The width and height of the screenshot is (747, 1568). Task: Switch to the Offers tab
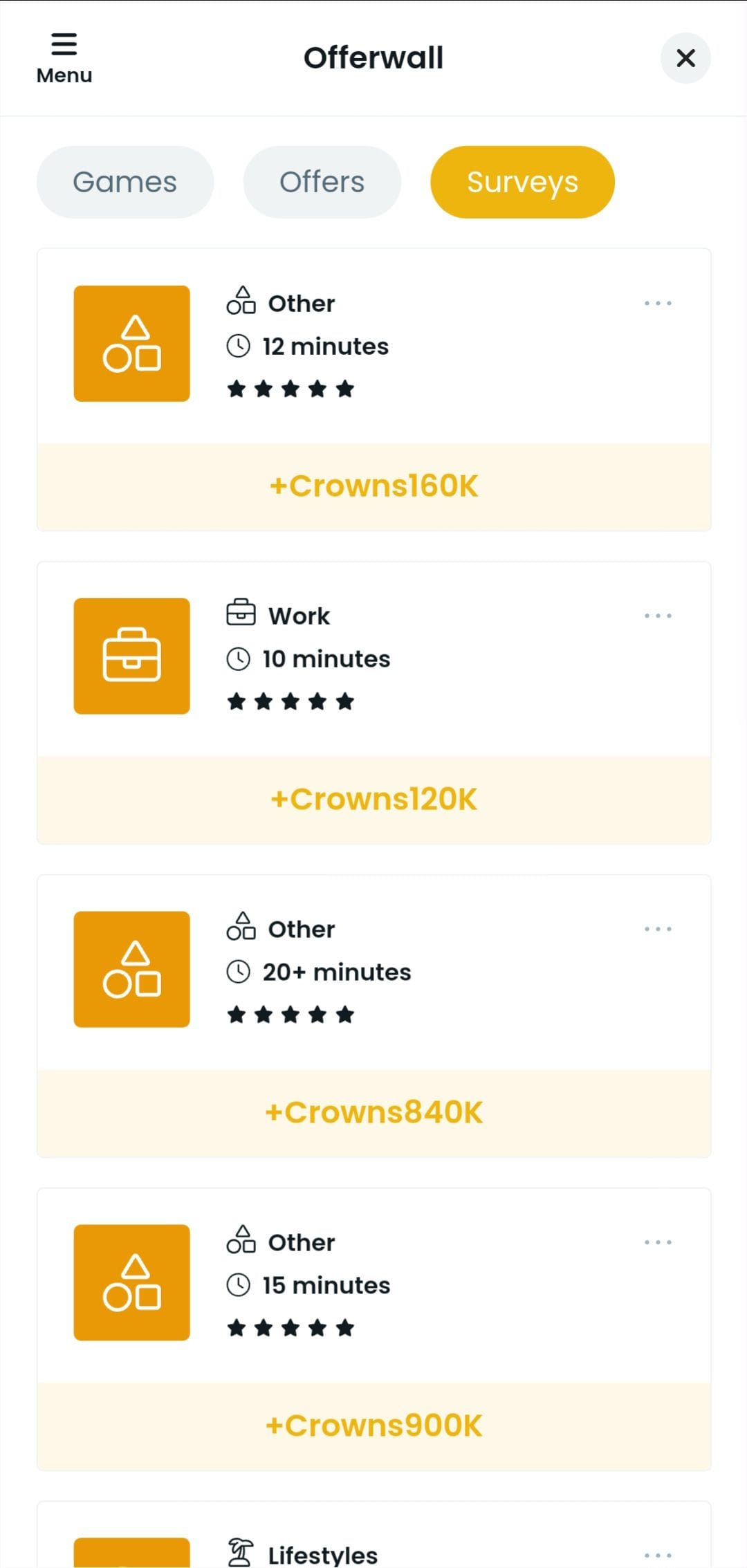[x=322, y=182]
